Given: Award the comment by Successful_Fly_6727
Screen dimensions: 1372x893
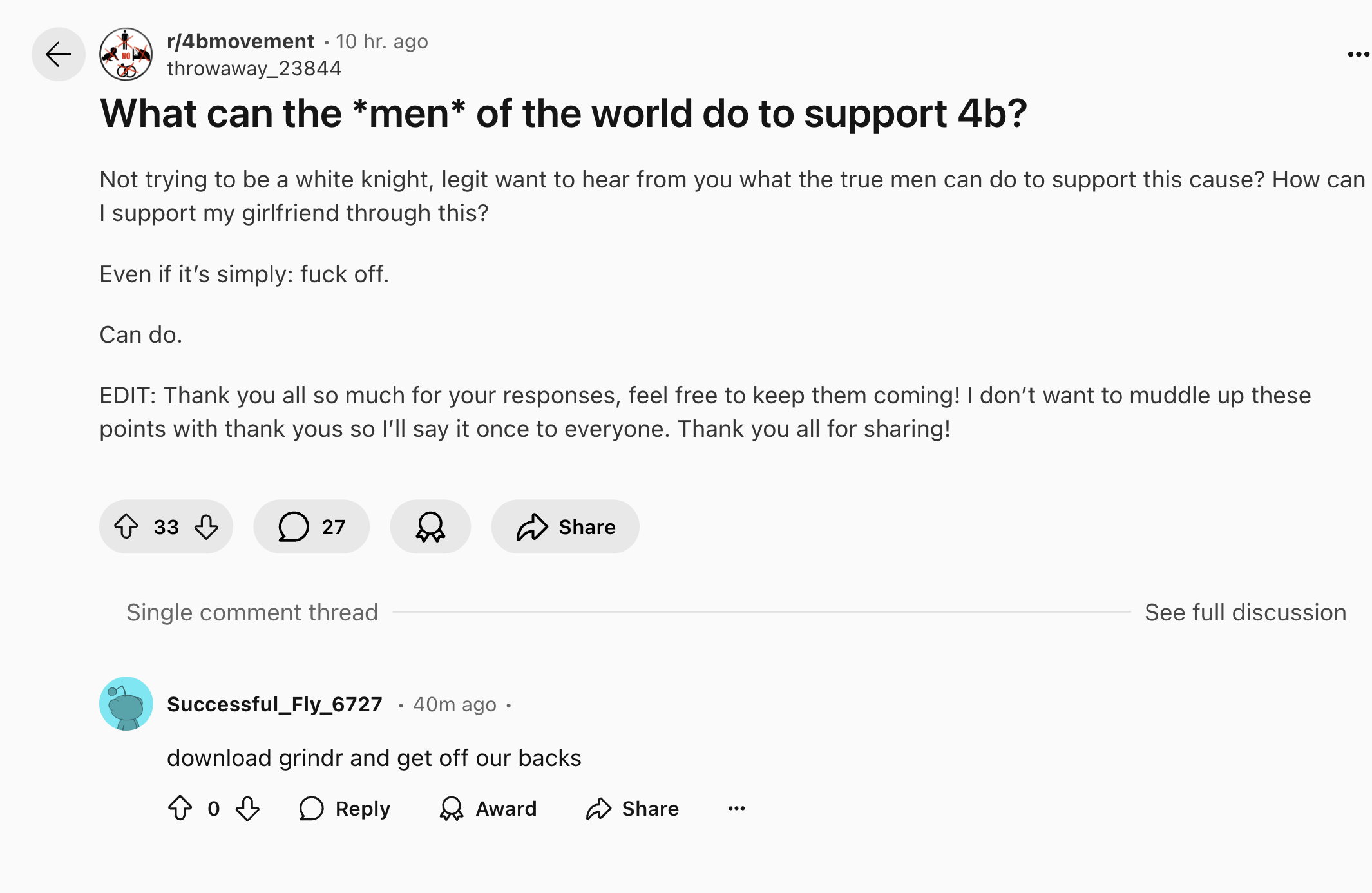Looking at the screenshot, I should click(488, 808).
